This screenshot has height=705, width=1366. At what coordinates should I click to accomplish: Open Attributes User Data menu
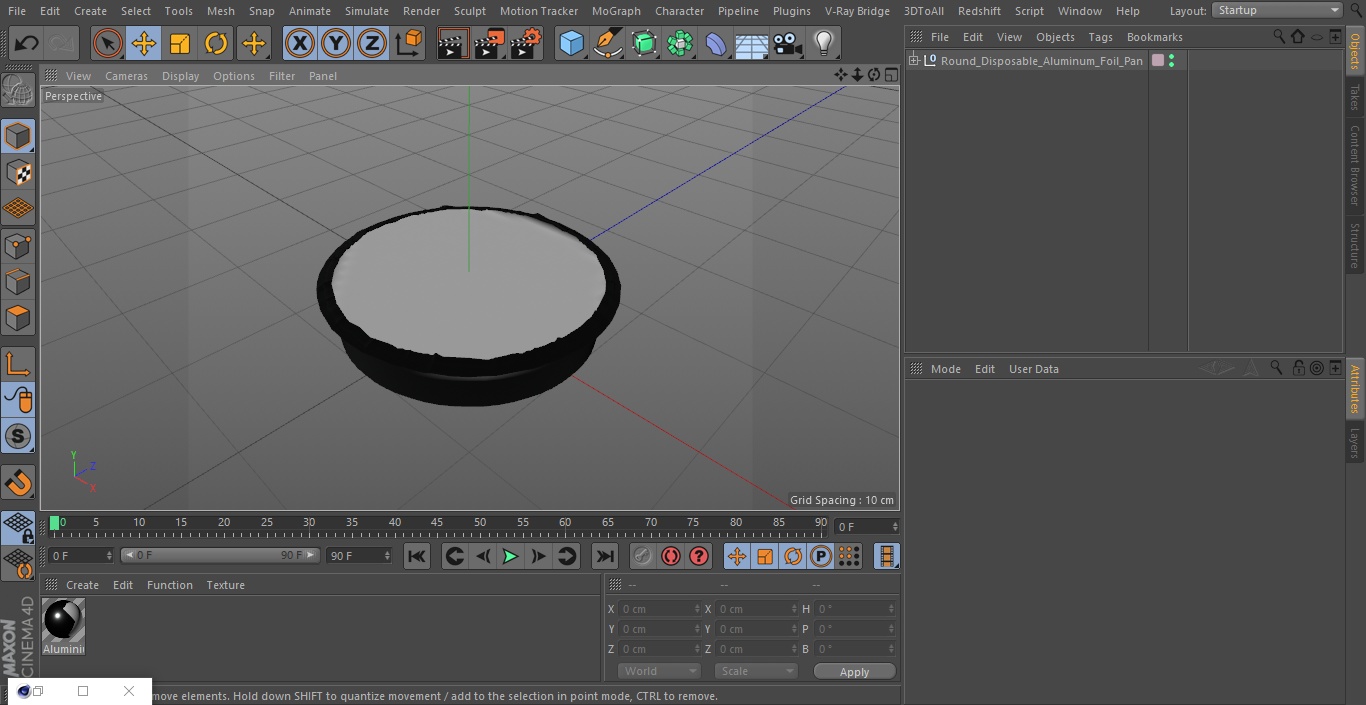click(x=1033, y=369)
